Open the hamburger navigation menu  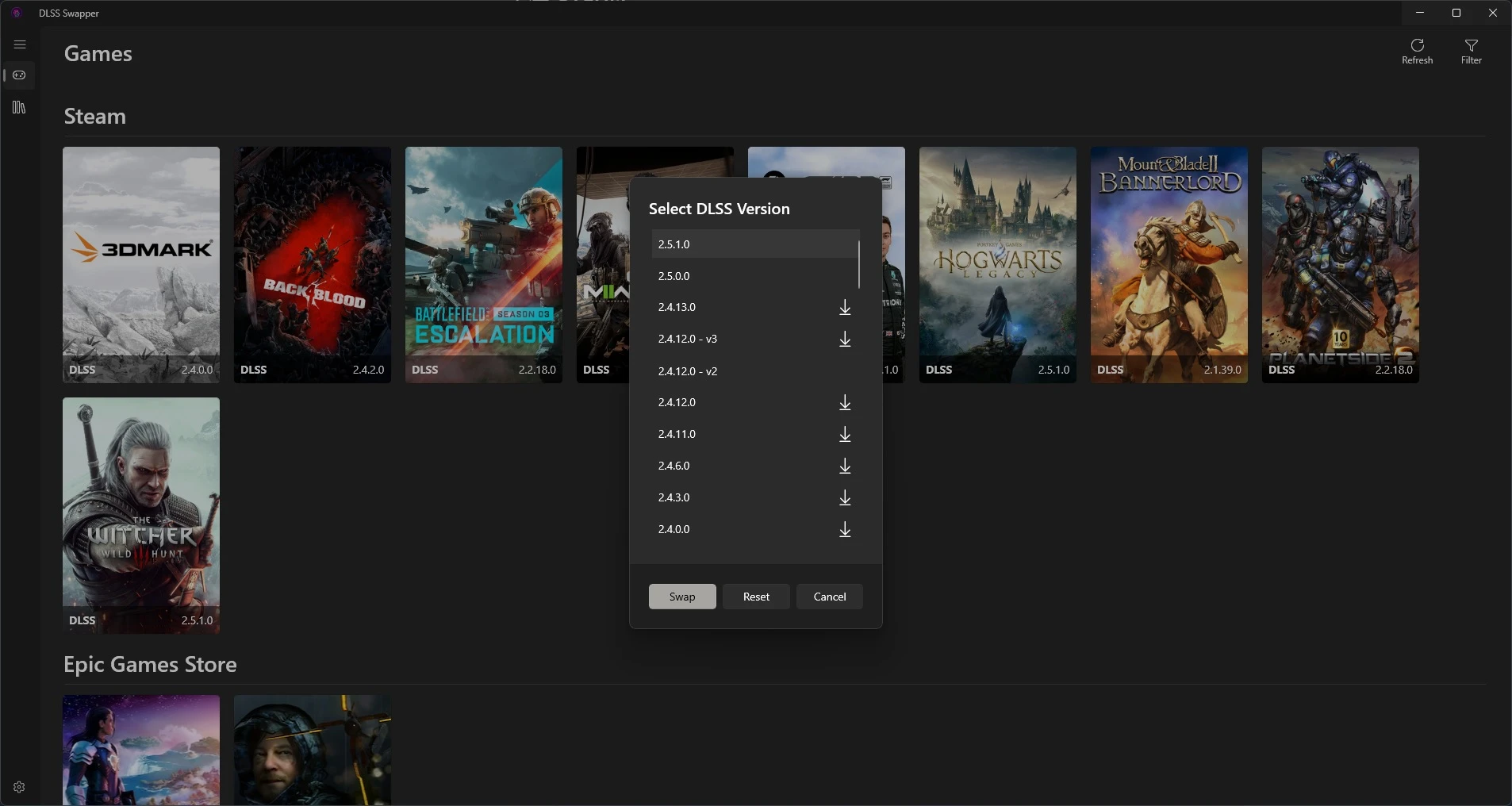pyautogui.click(x=19, y=45)
